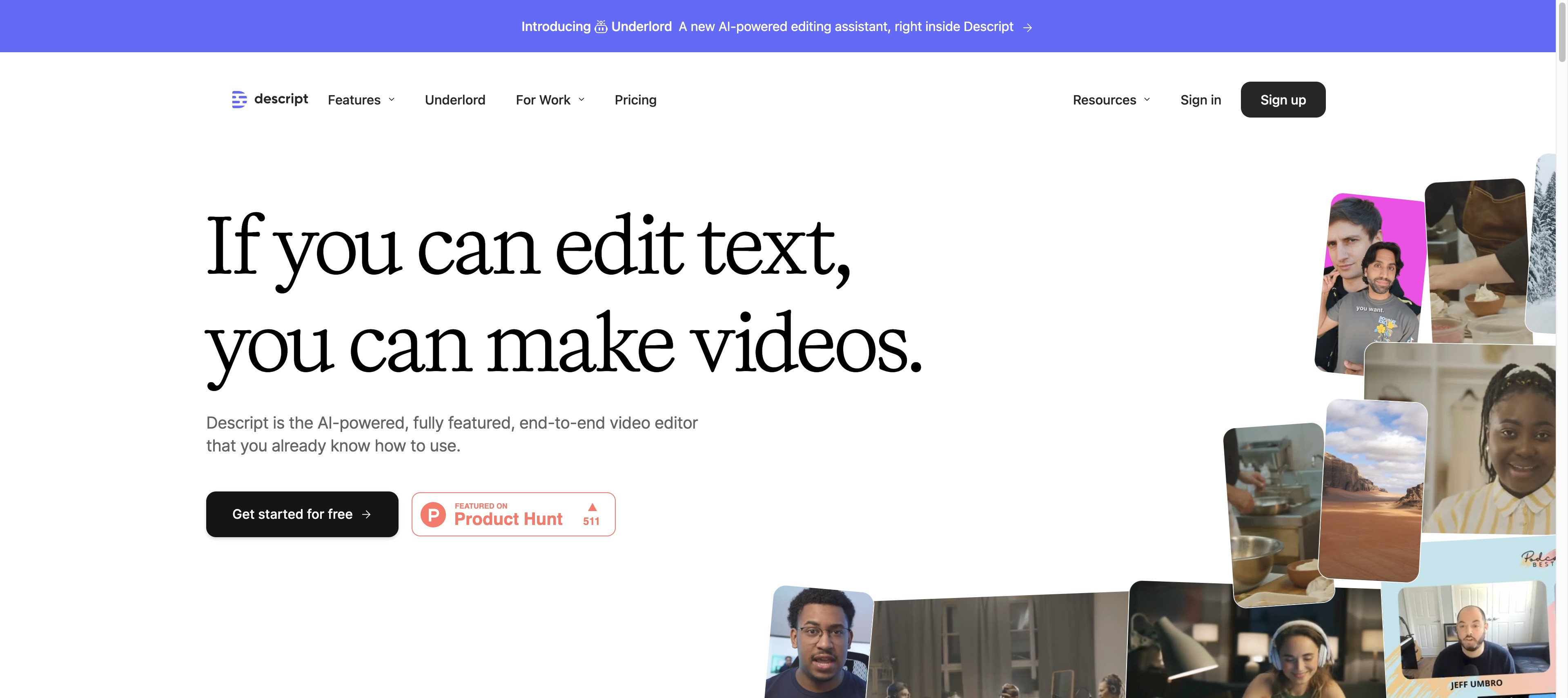This screenshot has width=1568, height=698.
Task: Click the Pricing menu item
Action: (x=636, y=99)
